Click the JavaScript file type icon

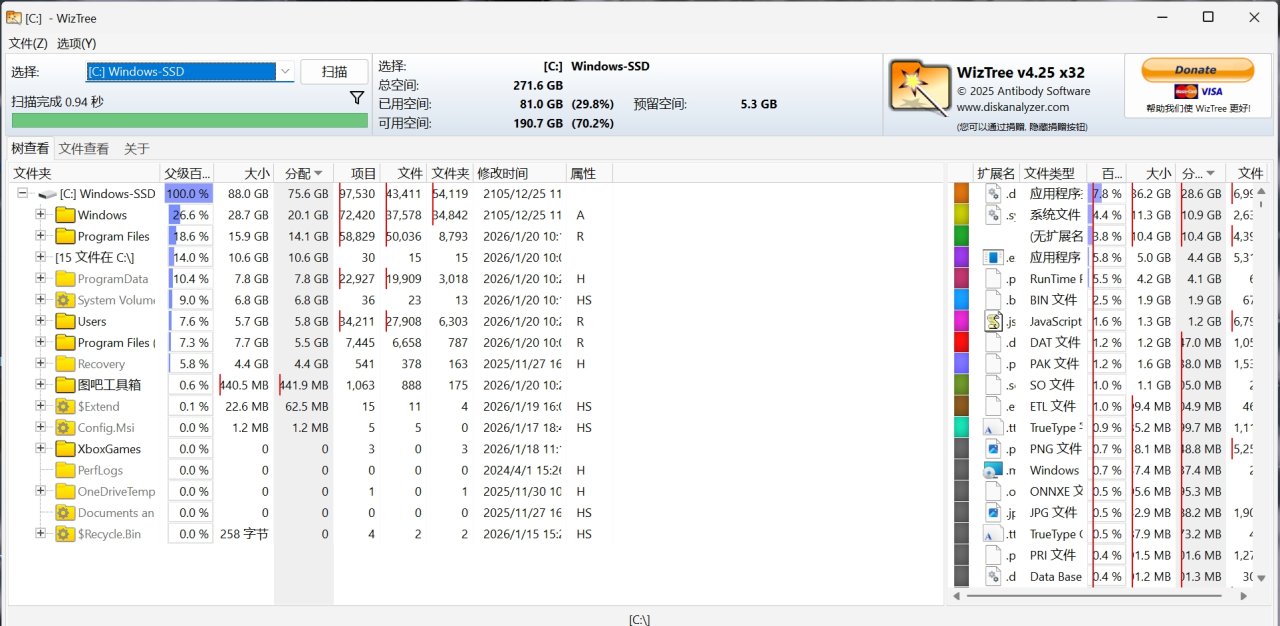tap(993, 321)
